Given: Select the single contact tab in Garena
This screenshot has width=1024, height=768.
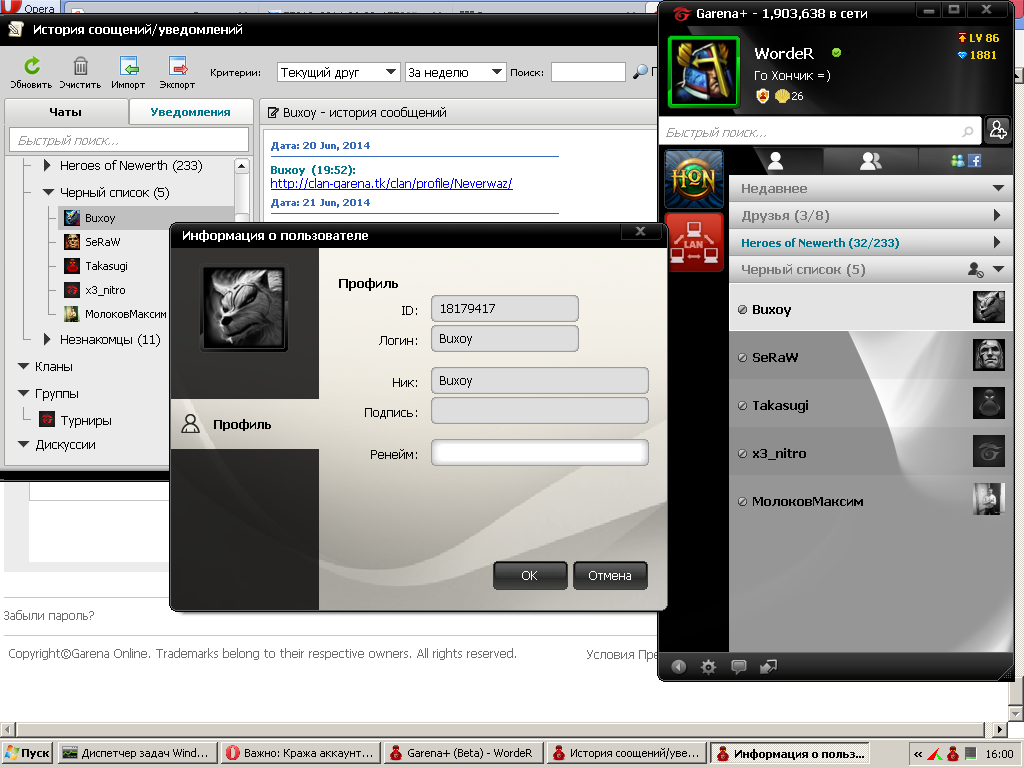Looking at the screenshot, I should coord(776,161).
